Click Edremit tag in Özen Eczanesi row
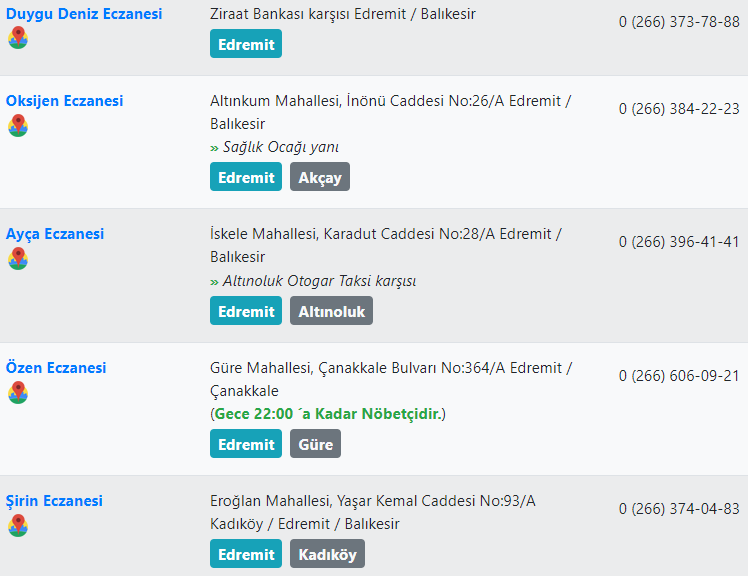The image size is (748, 576). 246,444
